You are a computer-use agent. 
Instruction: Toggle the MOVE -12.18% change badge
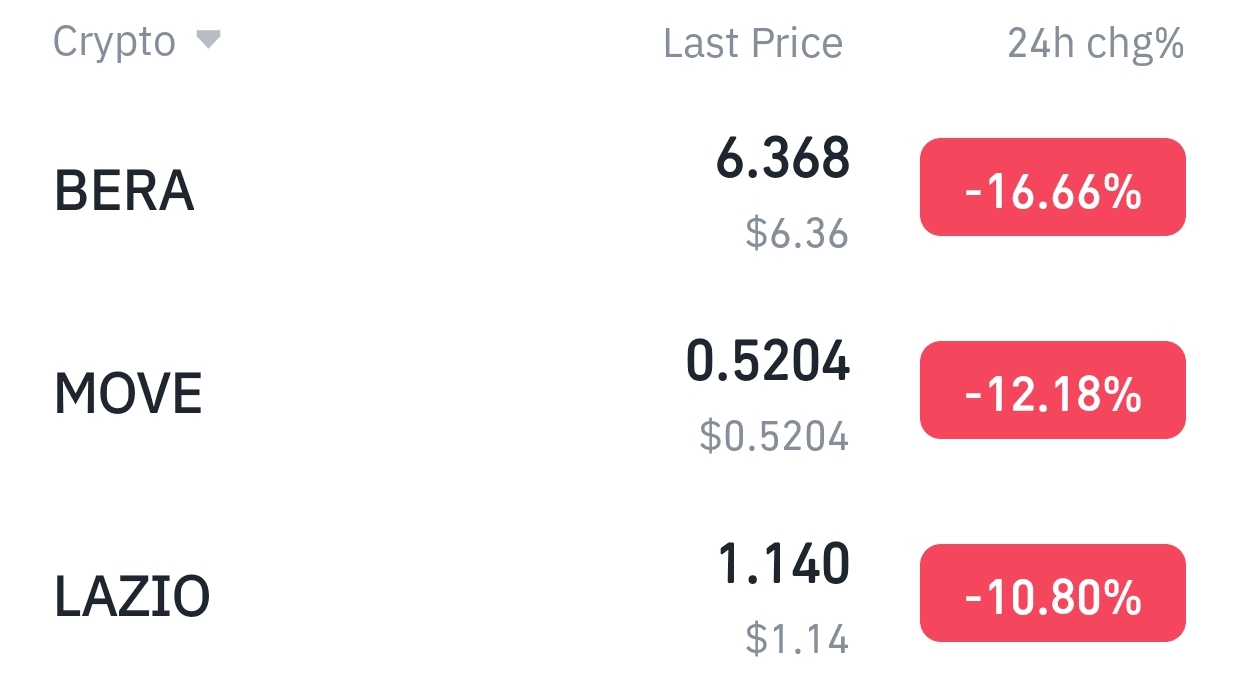[x=1052, y=391]
